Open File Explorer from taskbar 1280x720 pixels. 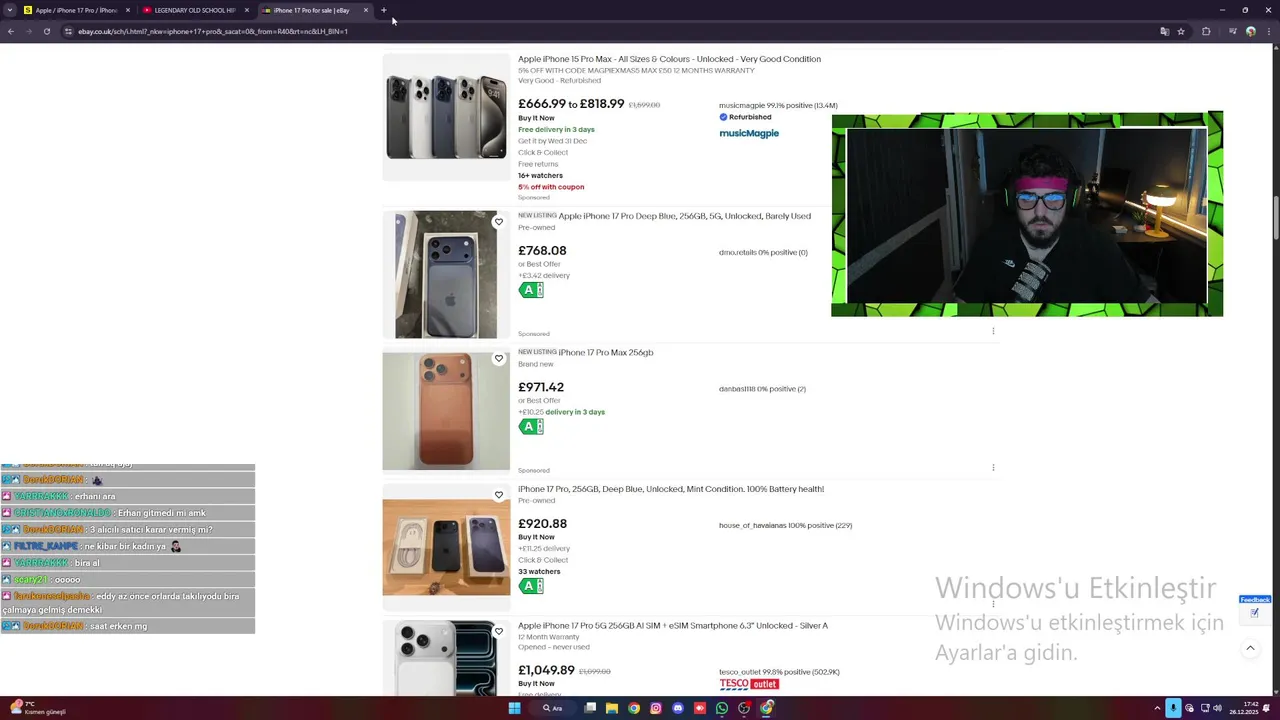click(x=612, y=708)
